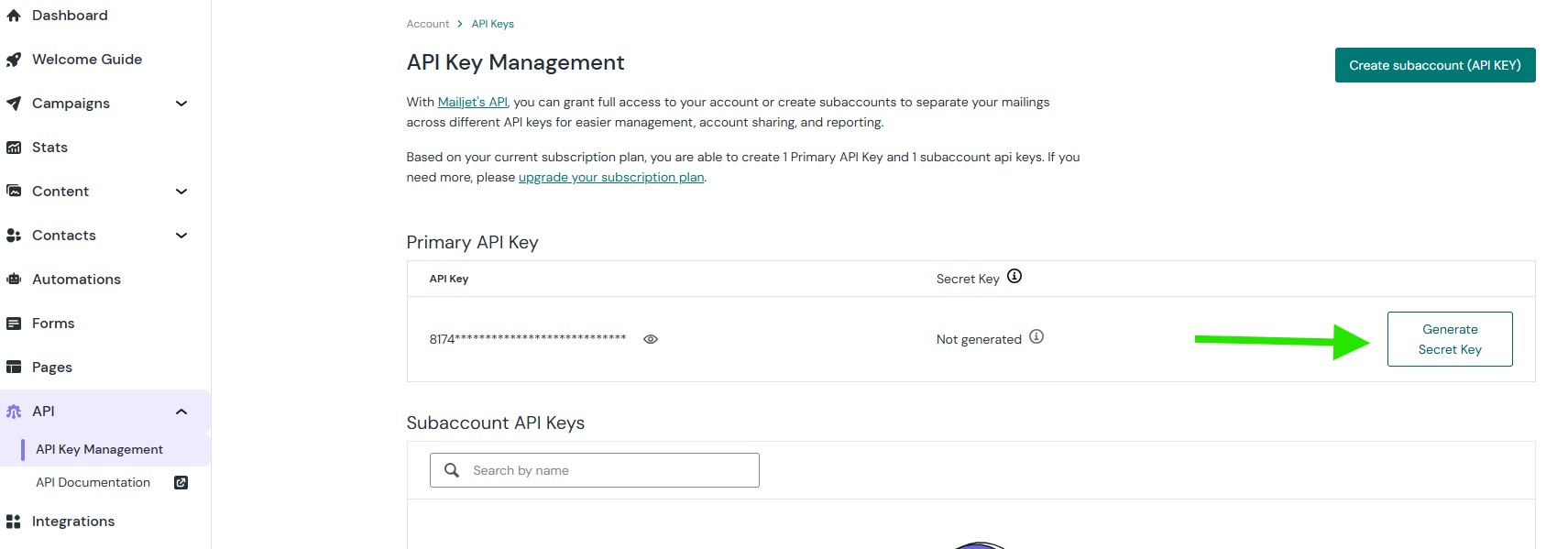
Task: Click the Dashboard home icon
Action: pyautogui.click(x=14, y=16)
